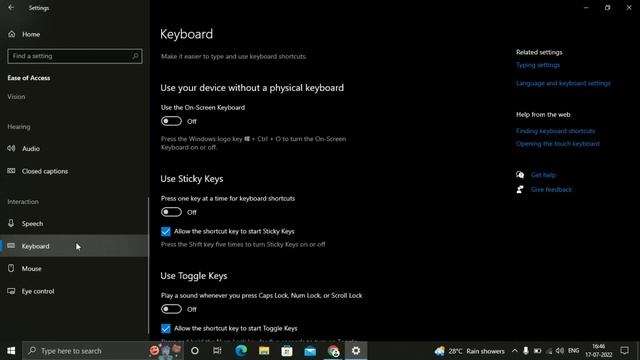Uncheck Allow shortcut key to start Sticky Keys
The image size is (640, 360).
166,231
